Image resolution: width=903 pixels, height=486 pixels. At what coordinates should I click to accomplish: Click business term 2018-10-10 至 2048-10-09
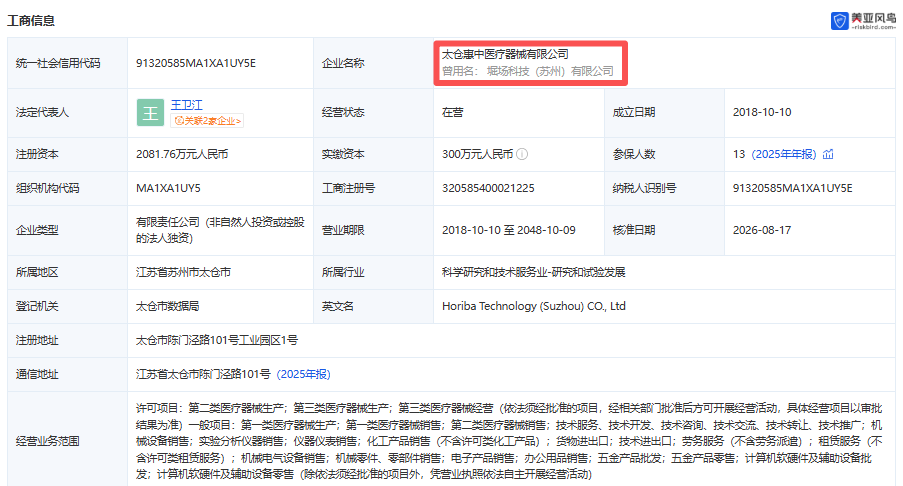(x=509, y=230)
